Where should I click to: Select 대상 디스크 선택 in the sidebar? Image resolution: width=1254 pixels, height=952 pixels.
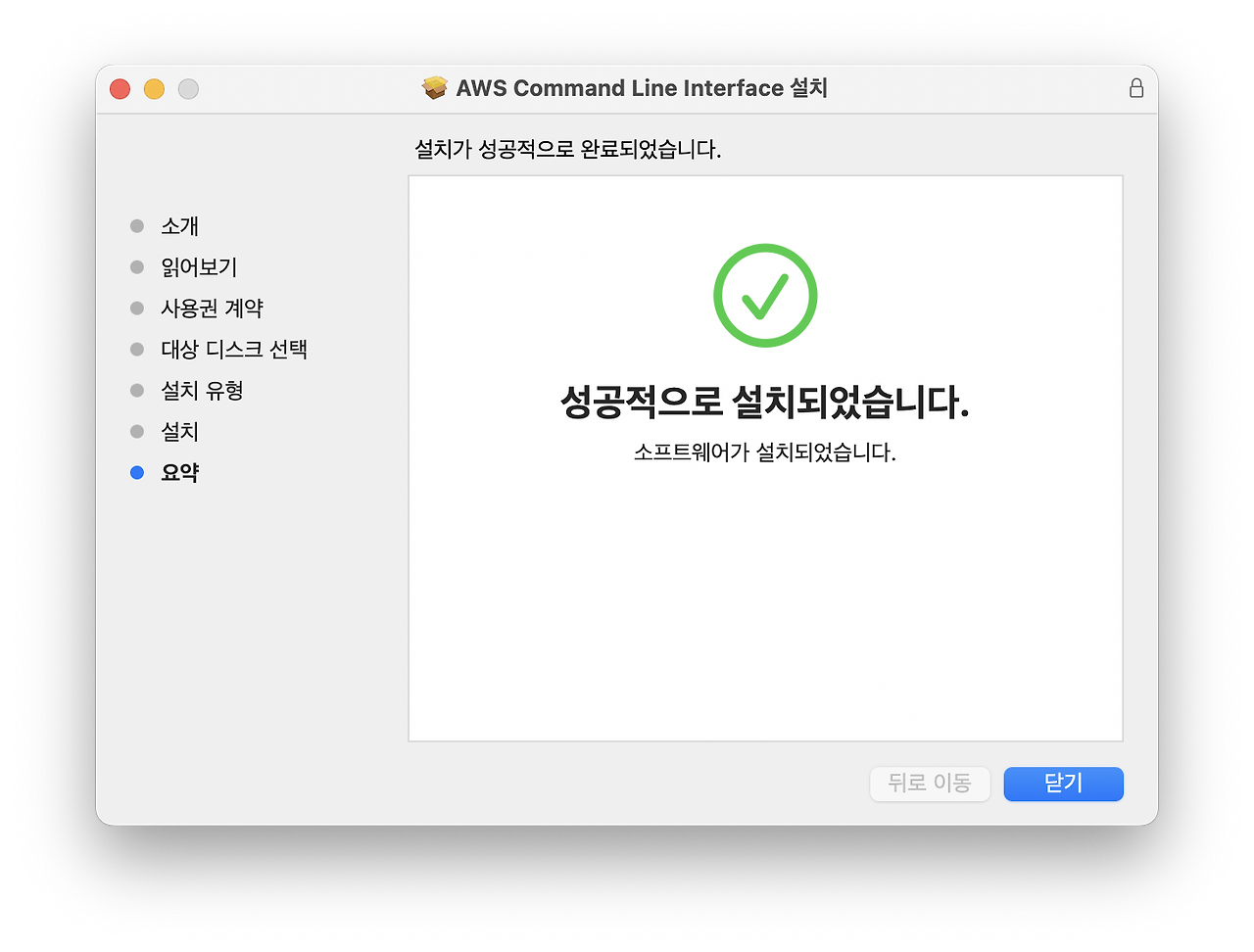tap(233, 349)
